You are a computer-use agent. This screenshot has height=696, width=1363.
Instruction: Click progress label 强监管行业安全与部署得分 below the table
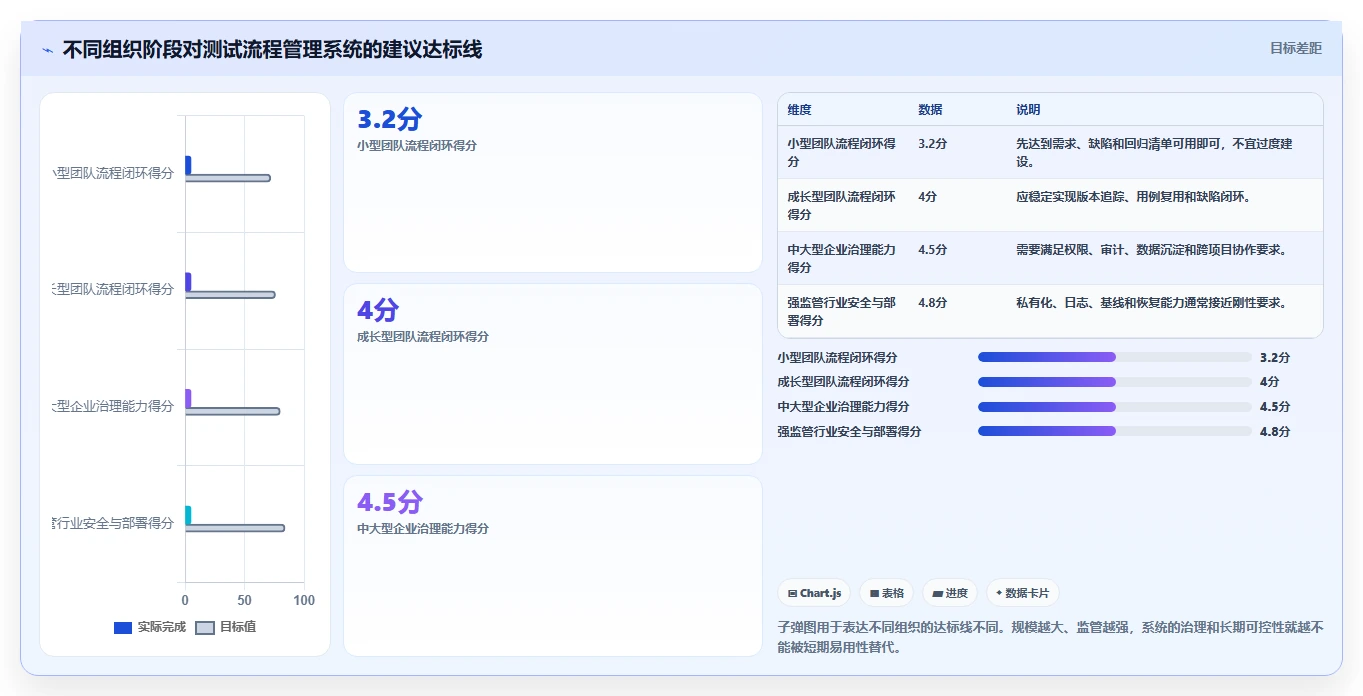[849, 432]
